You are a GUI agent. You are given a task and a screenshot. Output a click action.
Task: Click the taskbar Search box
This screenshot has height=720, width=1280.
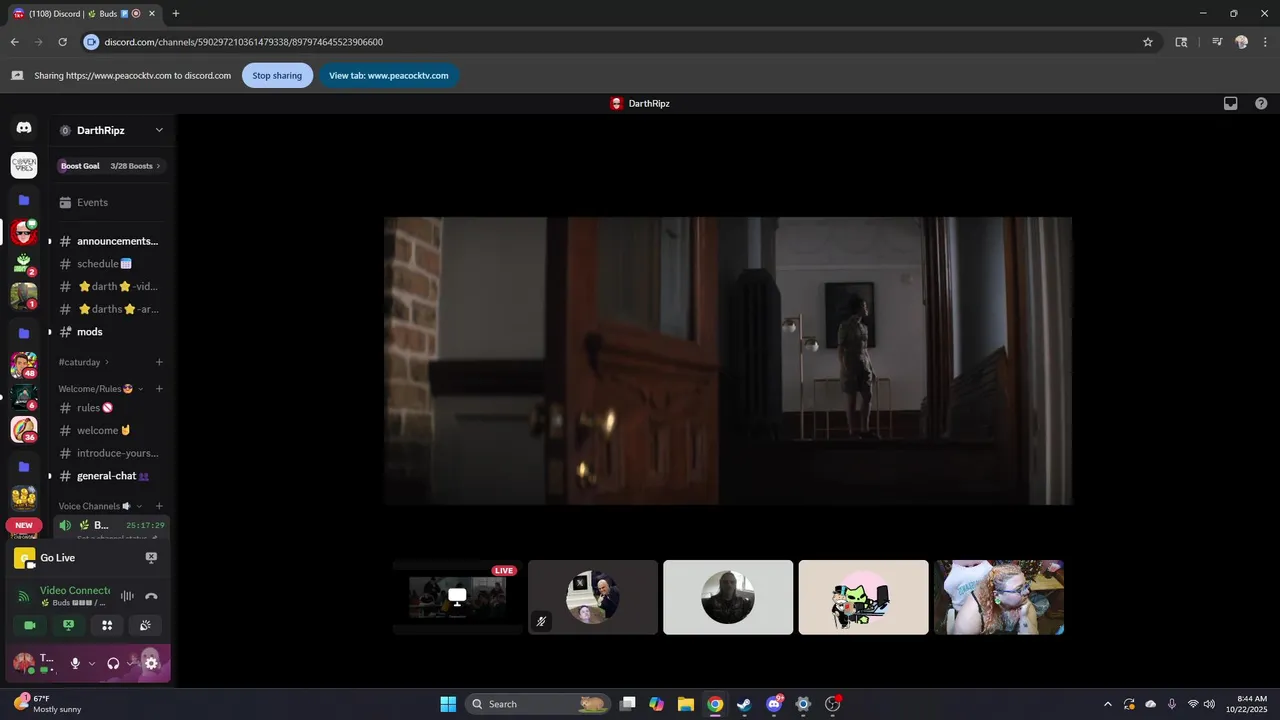pyautogui.click(x=539, y=704)
